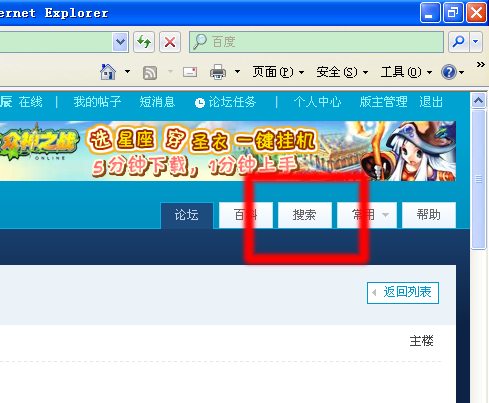Screen dimensions: 489x403
Task: Open the 个人中心 link
Action: pos(317,102)
